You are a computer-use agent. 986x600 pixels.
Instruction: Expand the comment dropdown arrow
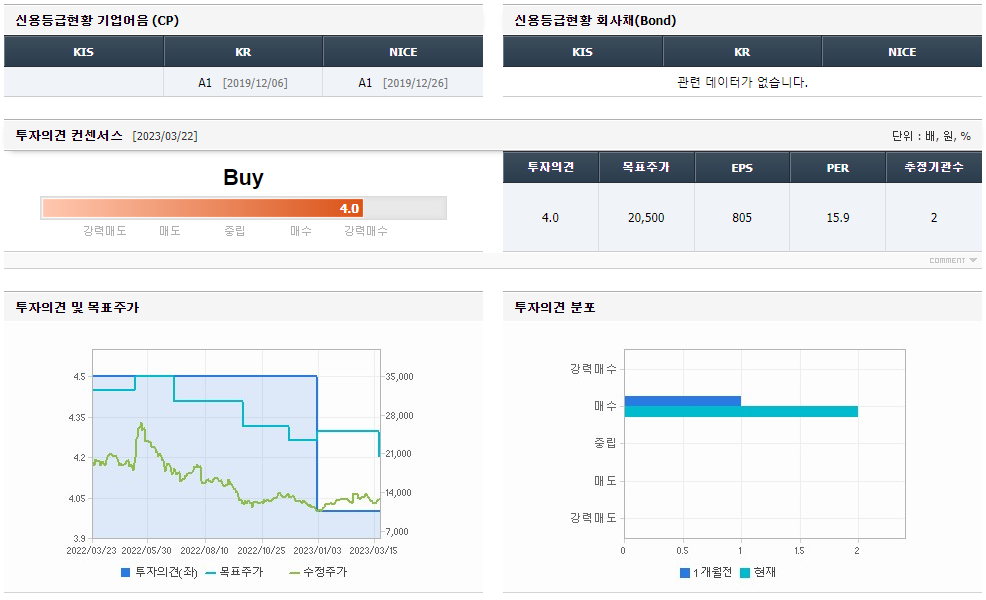tap(973, 260)
